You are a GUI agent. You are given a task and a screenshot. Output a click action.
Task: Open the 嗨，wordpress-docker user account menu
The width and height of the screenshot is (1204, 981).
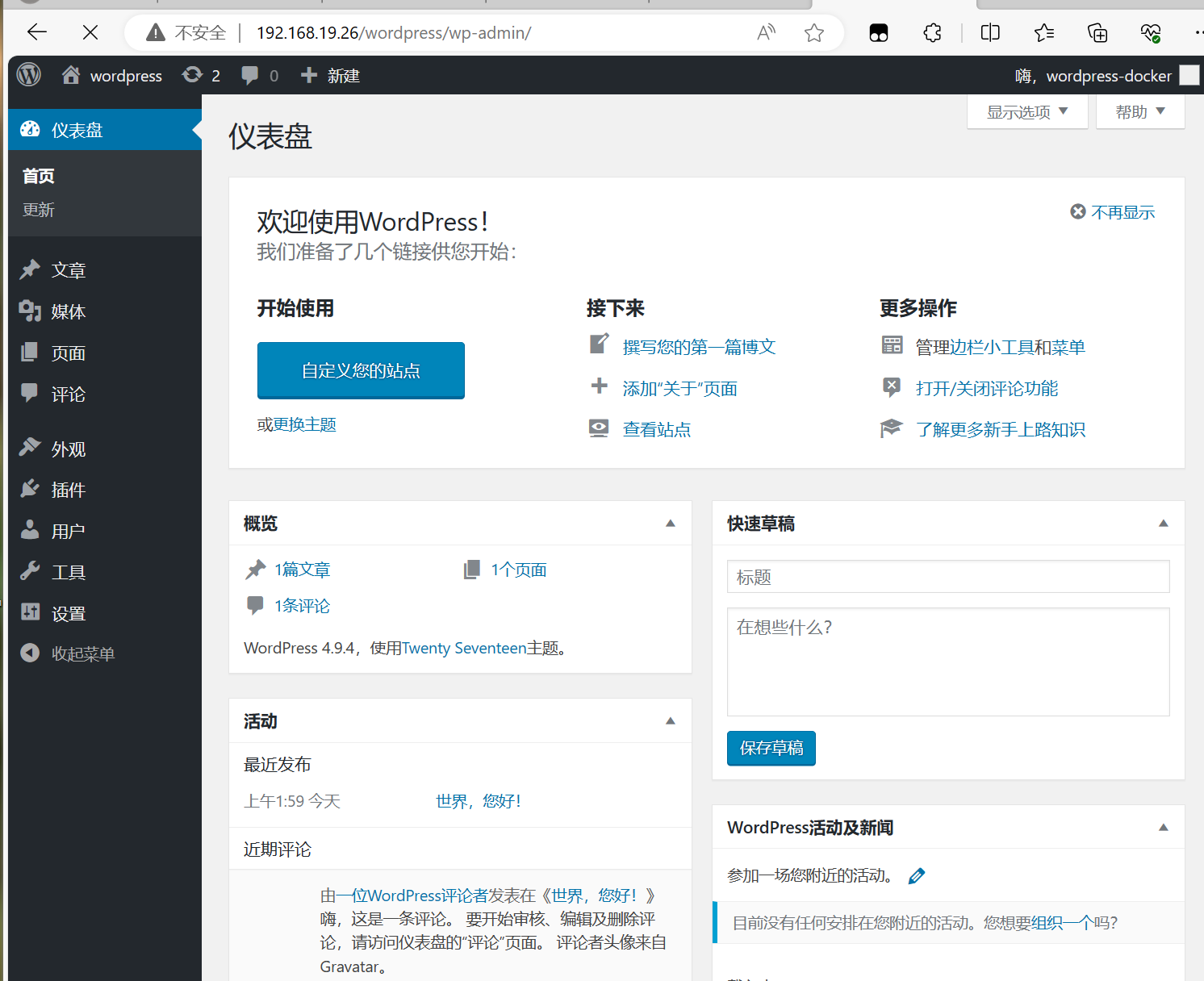(1106, 75)
